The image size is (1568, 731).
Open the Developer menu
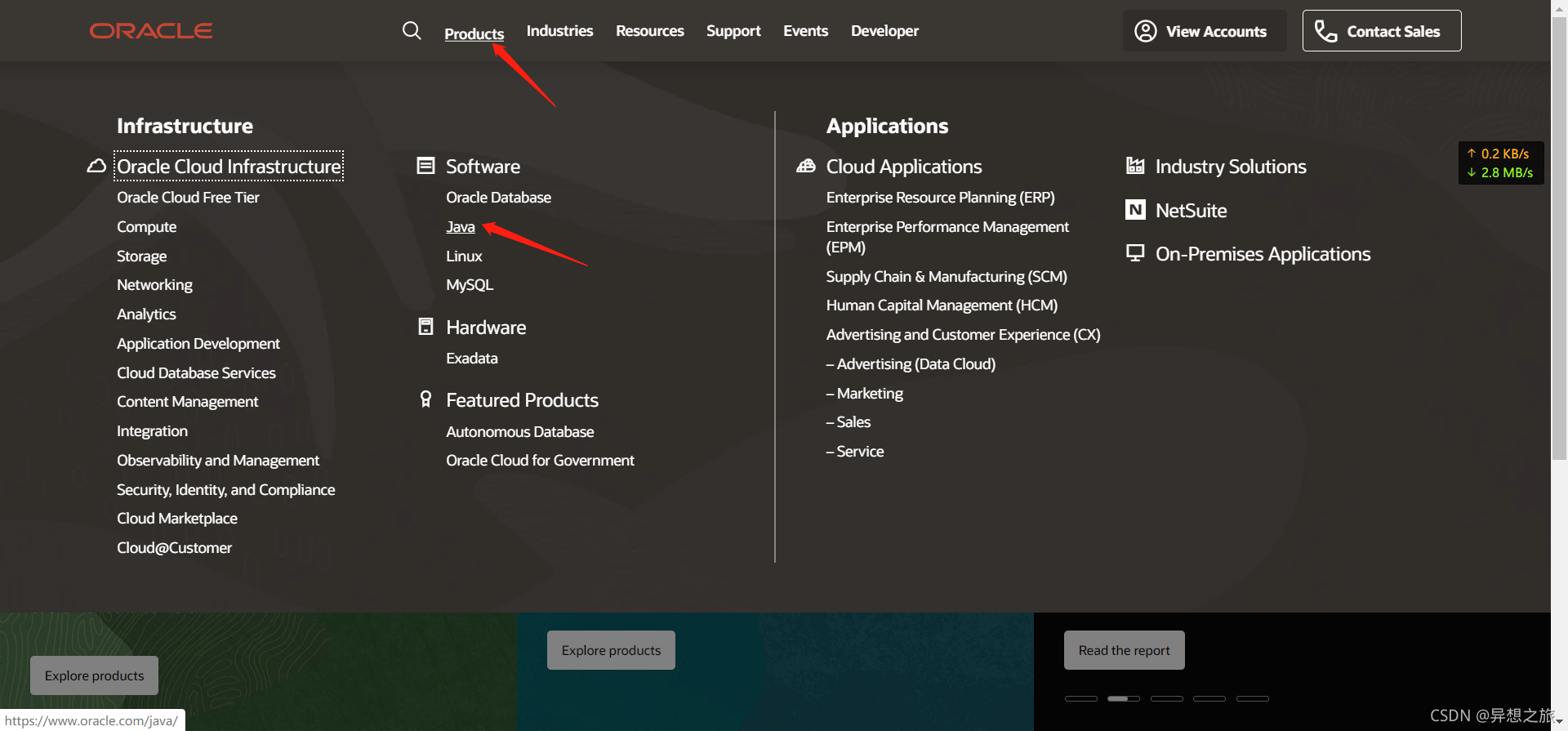coord(884,31)
